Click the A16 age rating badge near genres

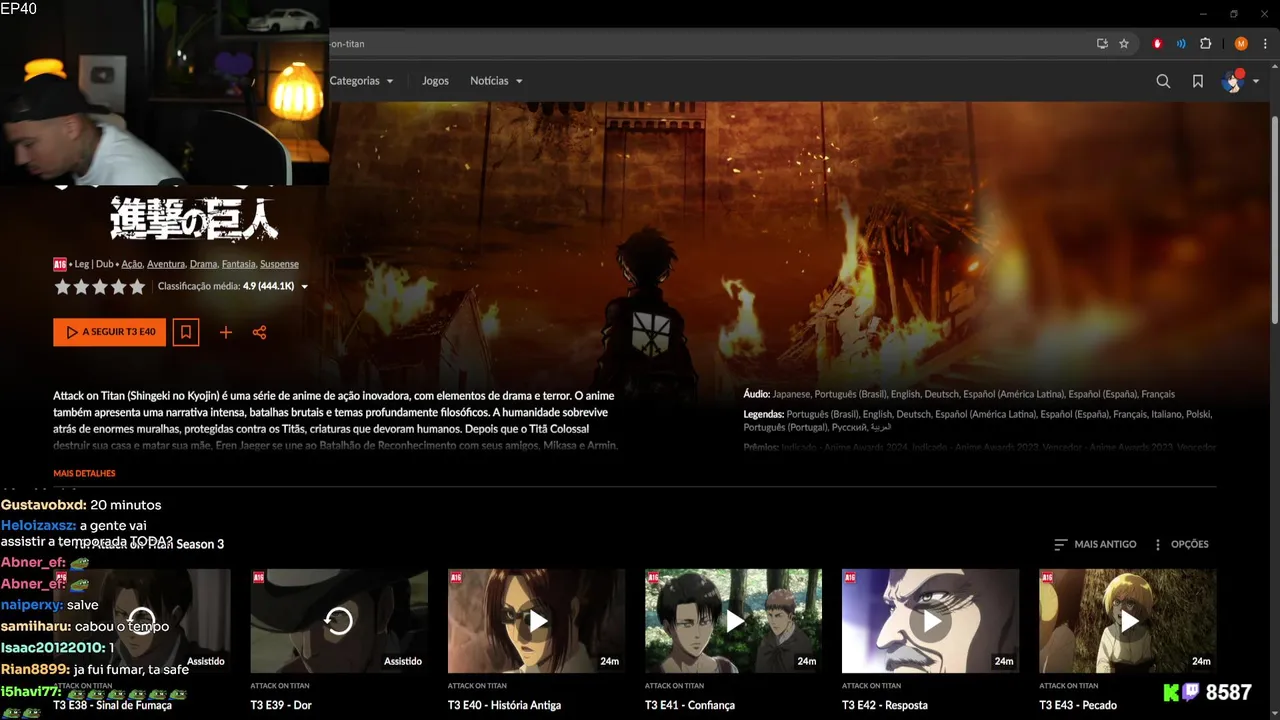tap(60, 264)
